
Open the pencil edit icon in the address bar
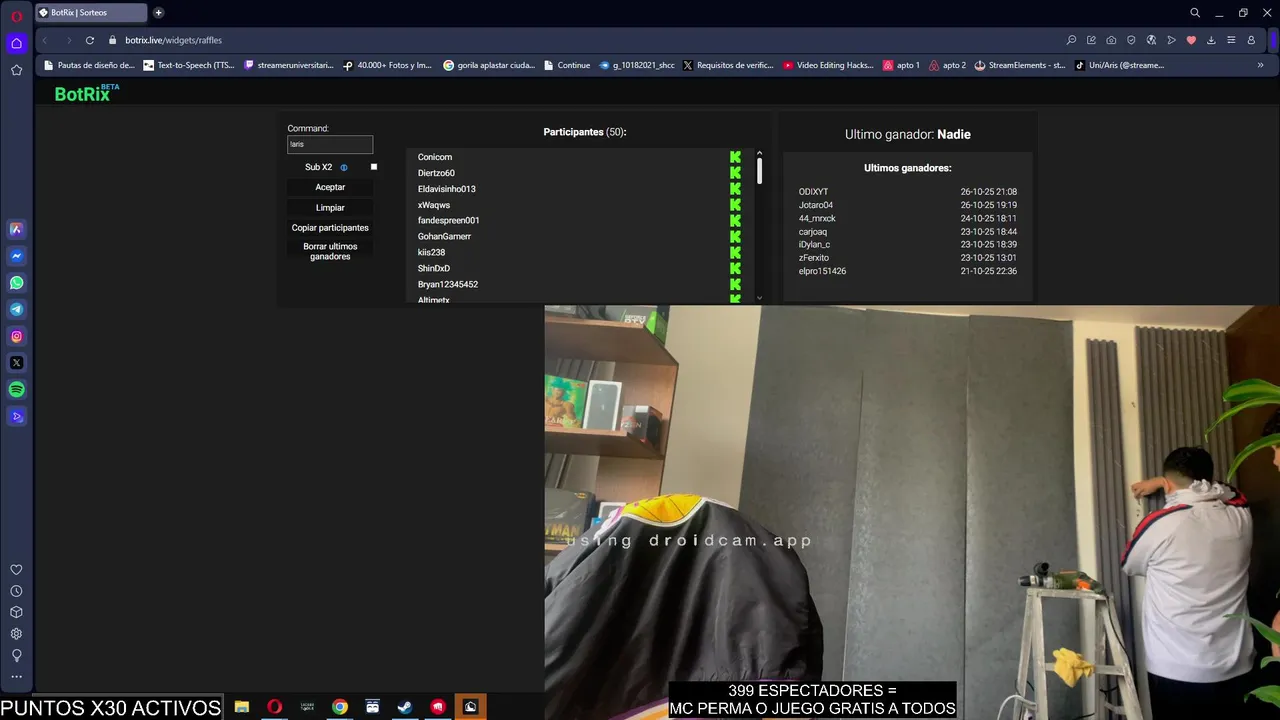[1091, 40]
